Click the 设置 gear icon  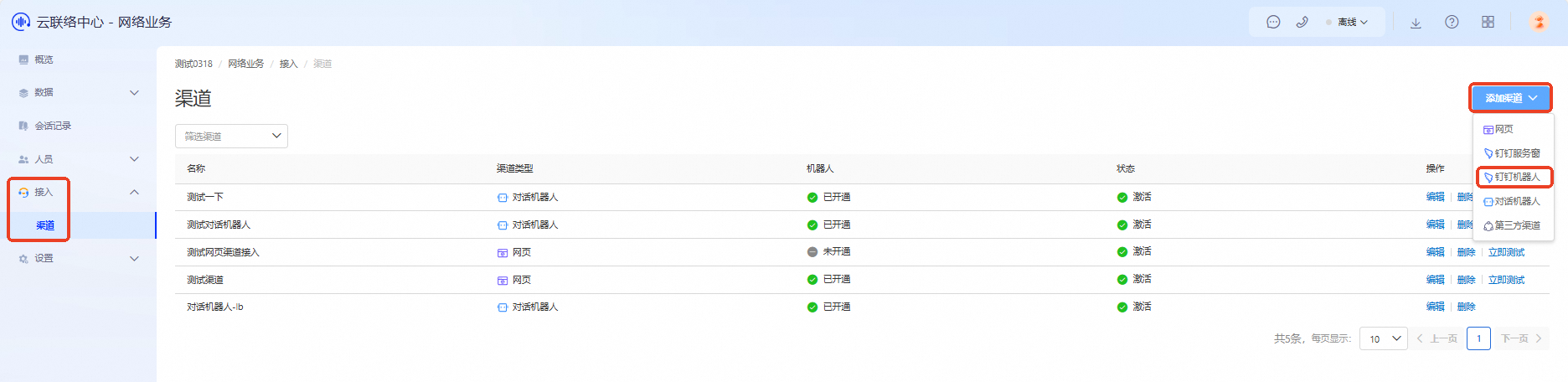click(x=23, y=259)
